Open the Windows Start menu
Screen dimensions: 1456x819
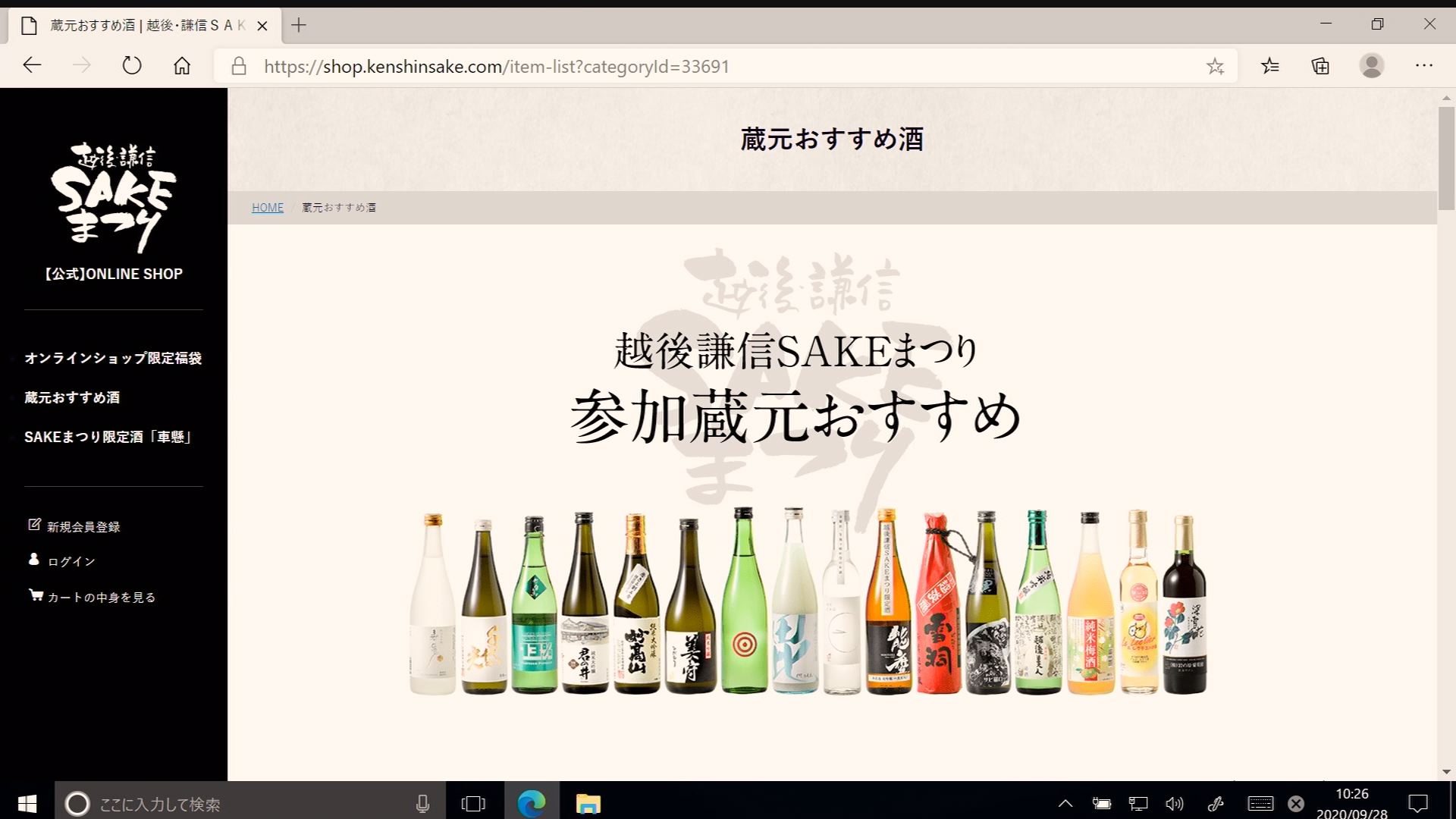tap(27, 803)
